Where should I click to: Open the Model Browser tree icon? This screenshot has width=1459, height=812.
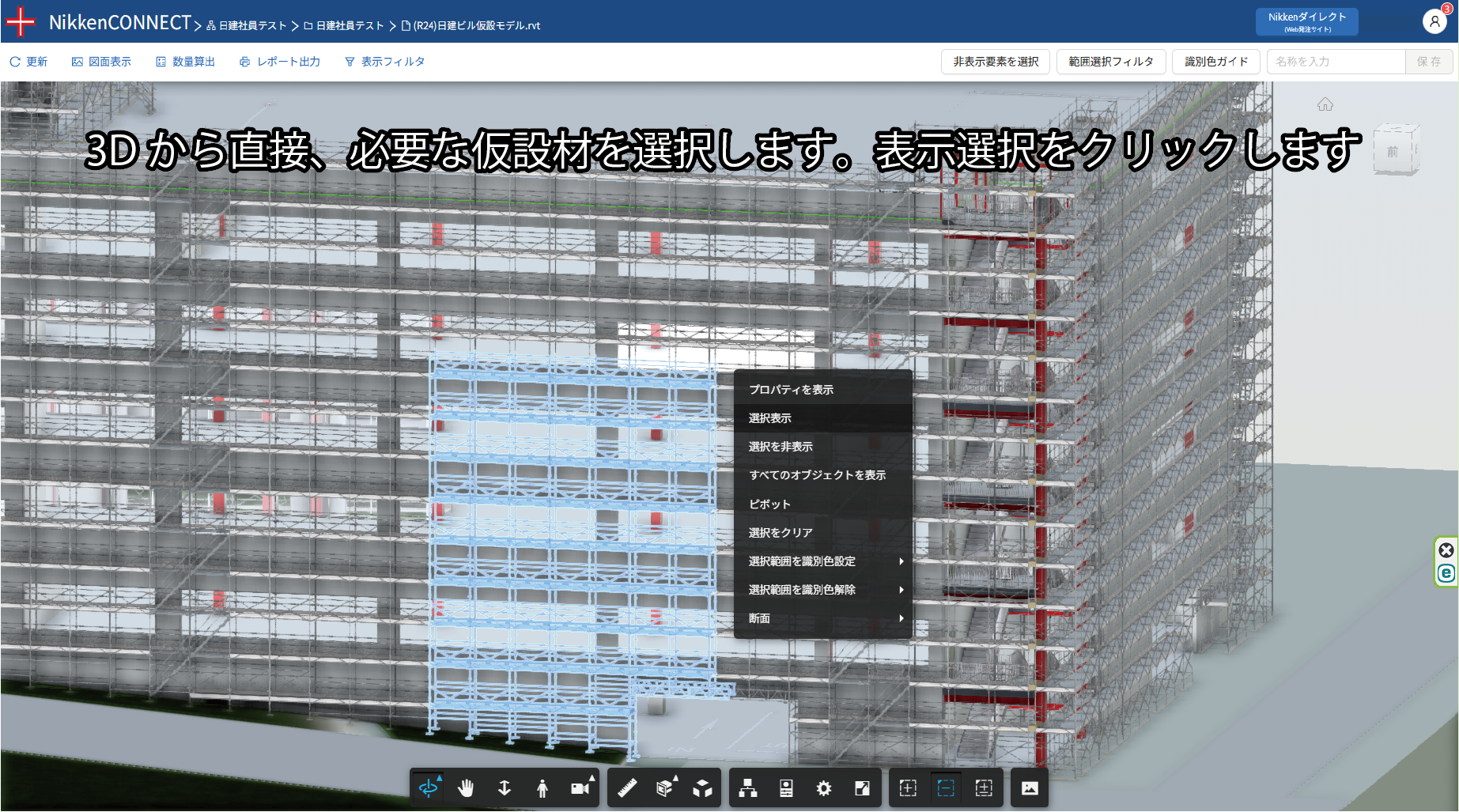pyautogui.click(x=747, y=788)
